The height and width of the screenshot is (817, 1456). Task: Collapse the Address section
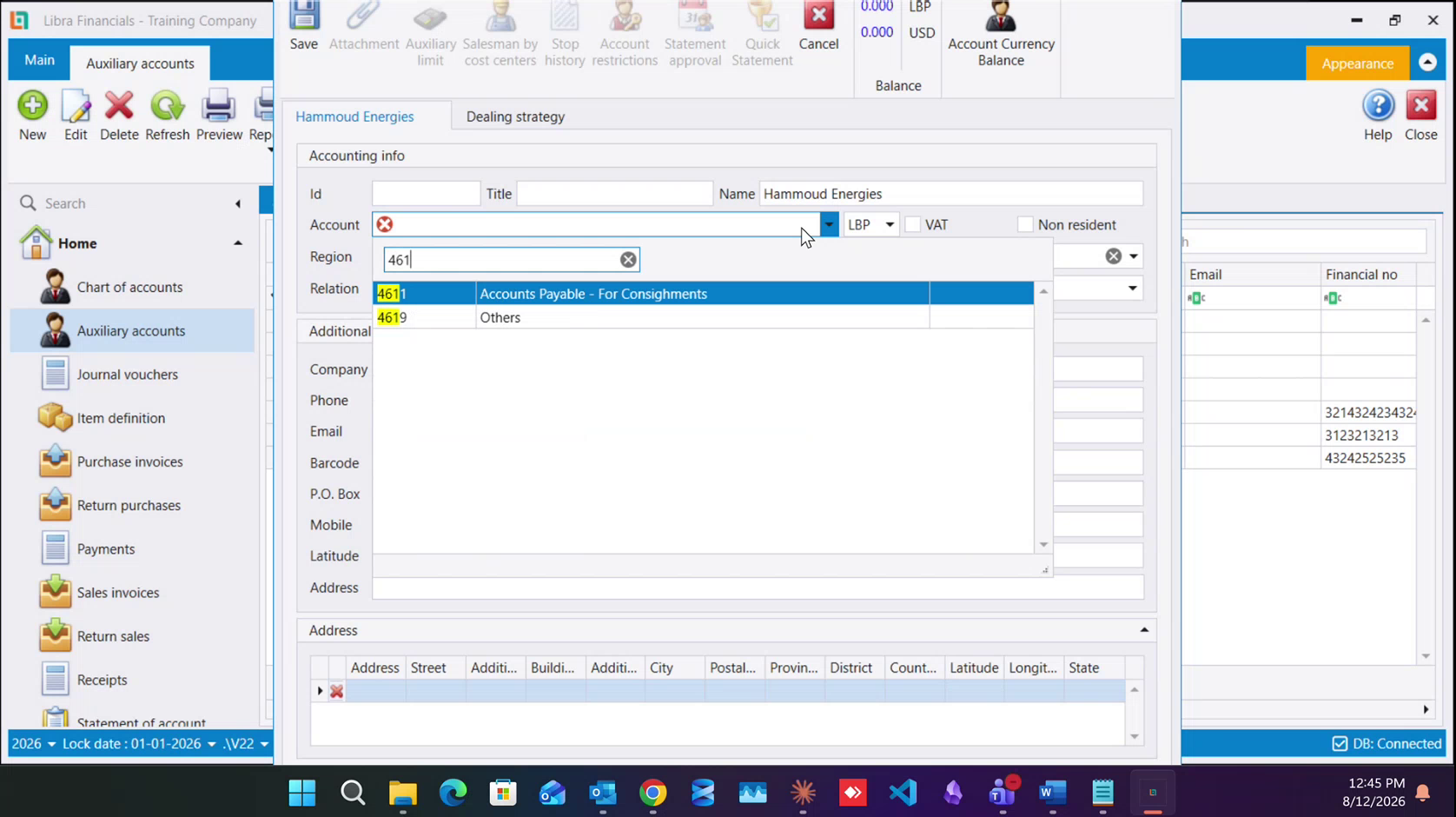tap(1144, 630)
